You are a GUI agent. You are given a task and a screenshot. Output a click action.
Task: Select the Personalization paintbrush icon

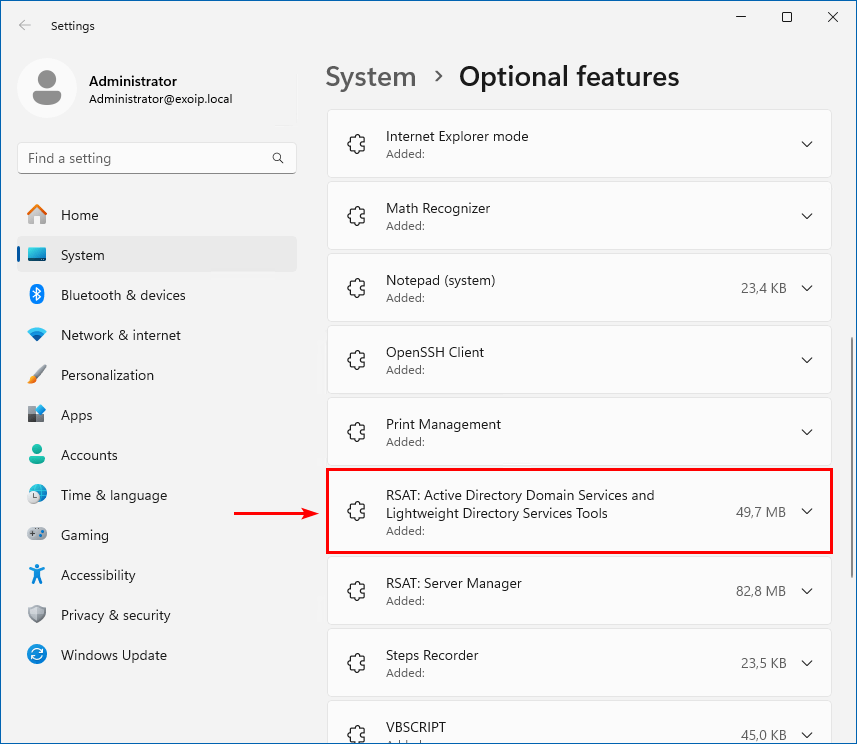point(37,375)
